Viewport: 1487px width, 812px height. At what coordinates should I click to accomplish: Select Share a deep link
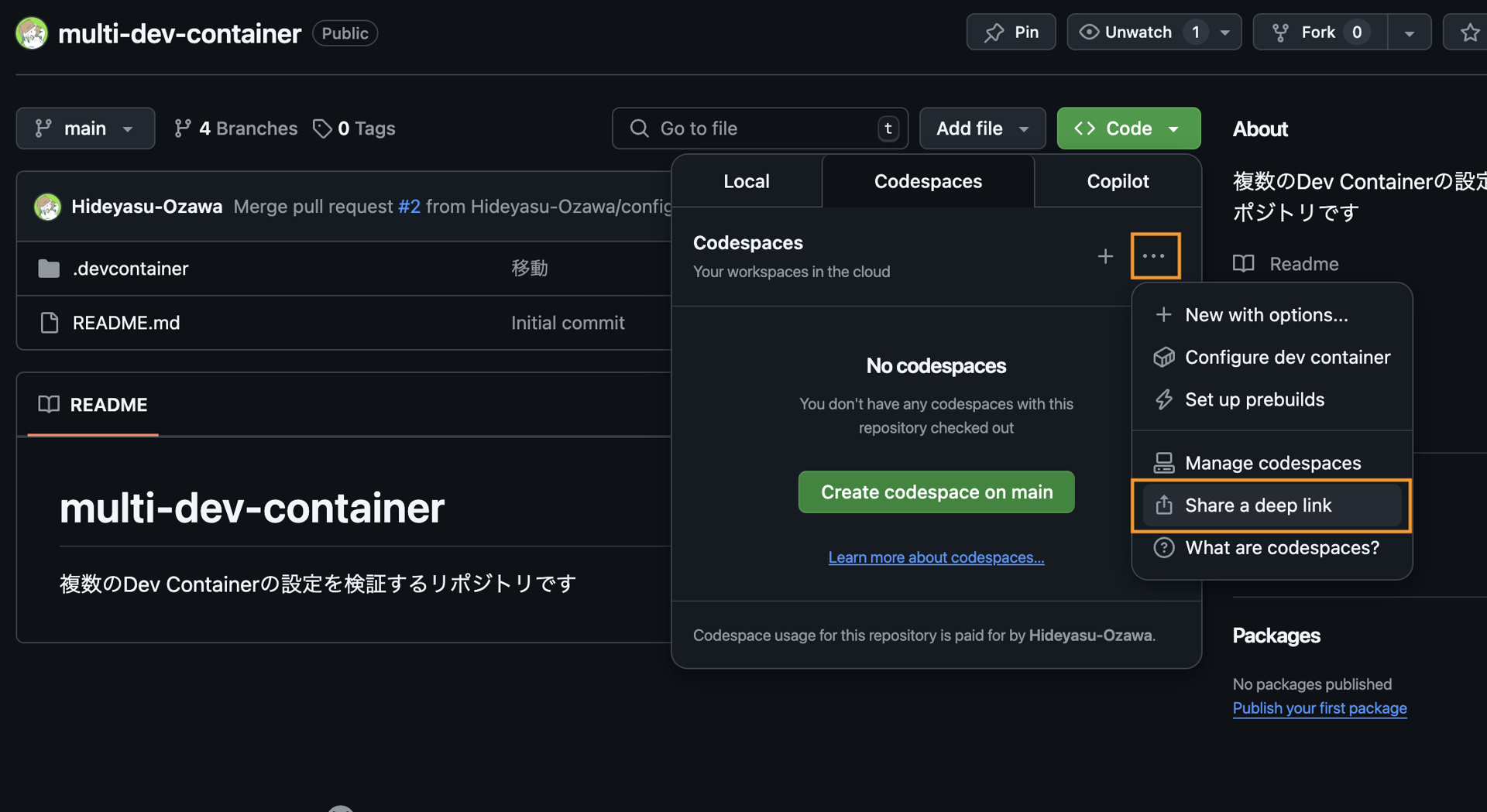(x=1272, y=505)
